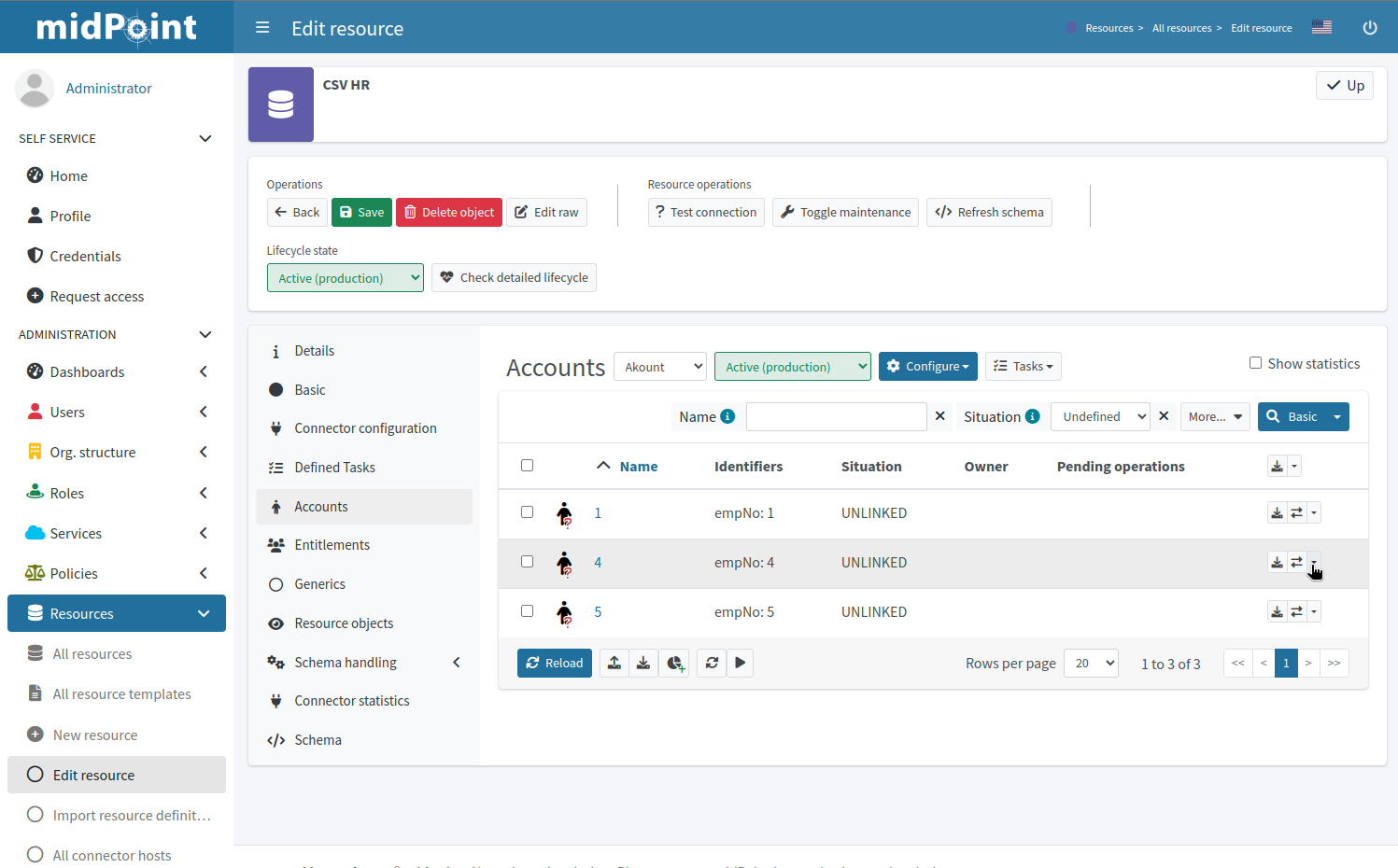Click change owner arrows icon in row 5

[1296, 611]
